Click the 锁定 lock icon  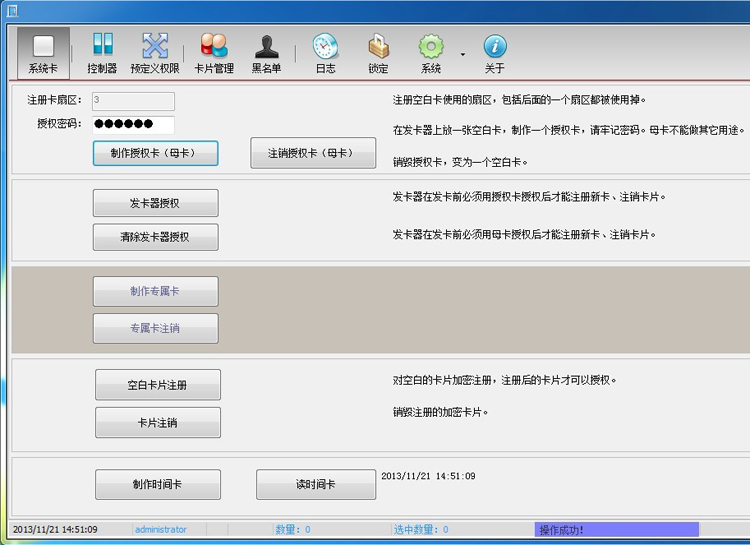coord(378,53)
